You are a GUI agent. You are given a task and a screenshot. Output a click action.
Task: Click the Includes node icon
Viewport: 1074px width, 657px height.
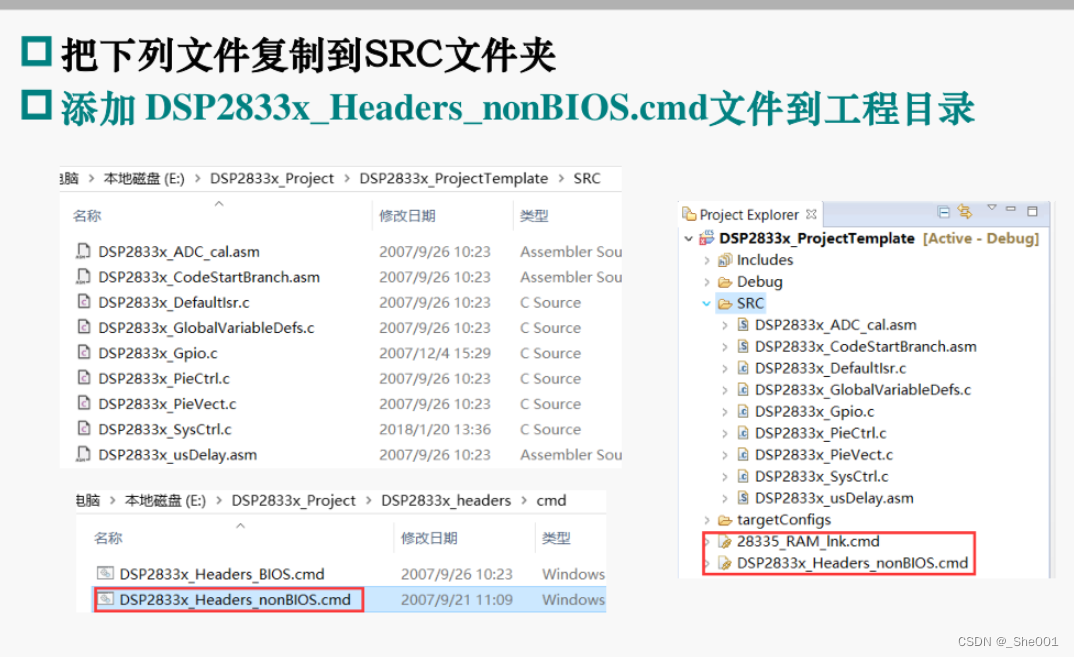click(x=724, y=260)
